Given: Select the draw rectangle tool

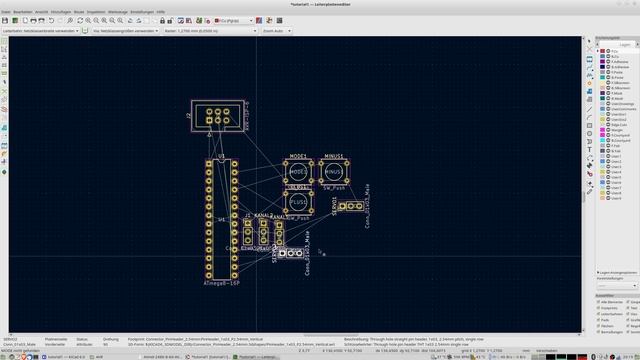Looking at the screenshot, I should pos(589,126).
